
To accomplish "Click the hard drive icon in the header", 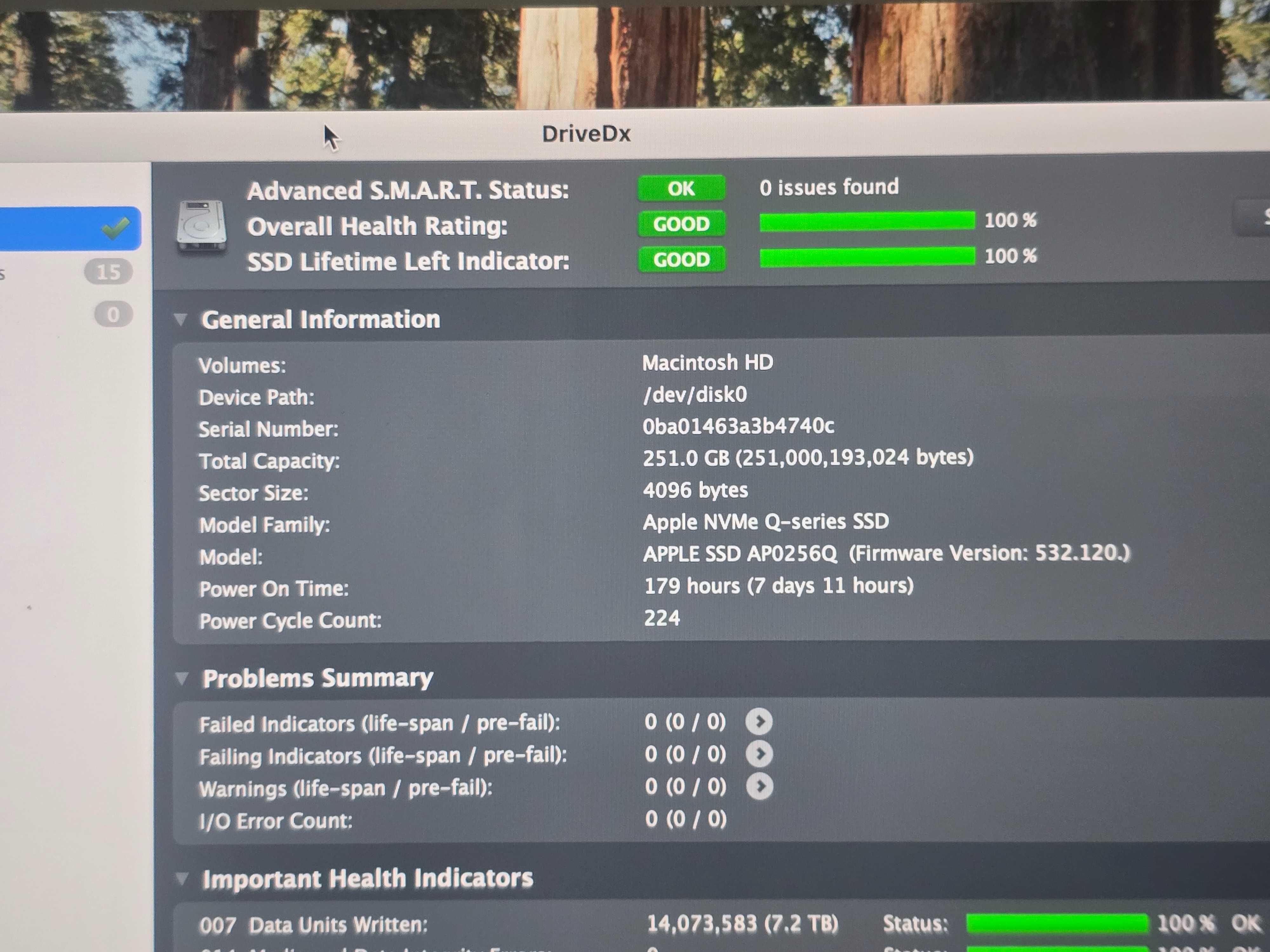I will pyautogui.click(x=202, y=226).
